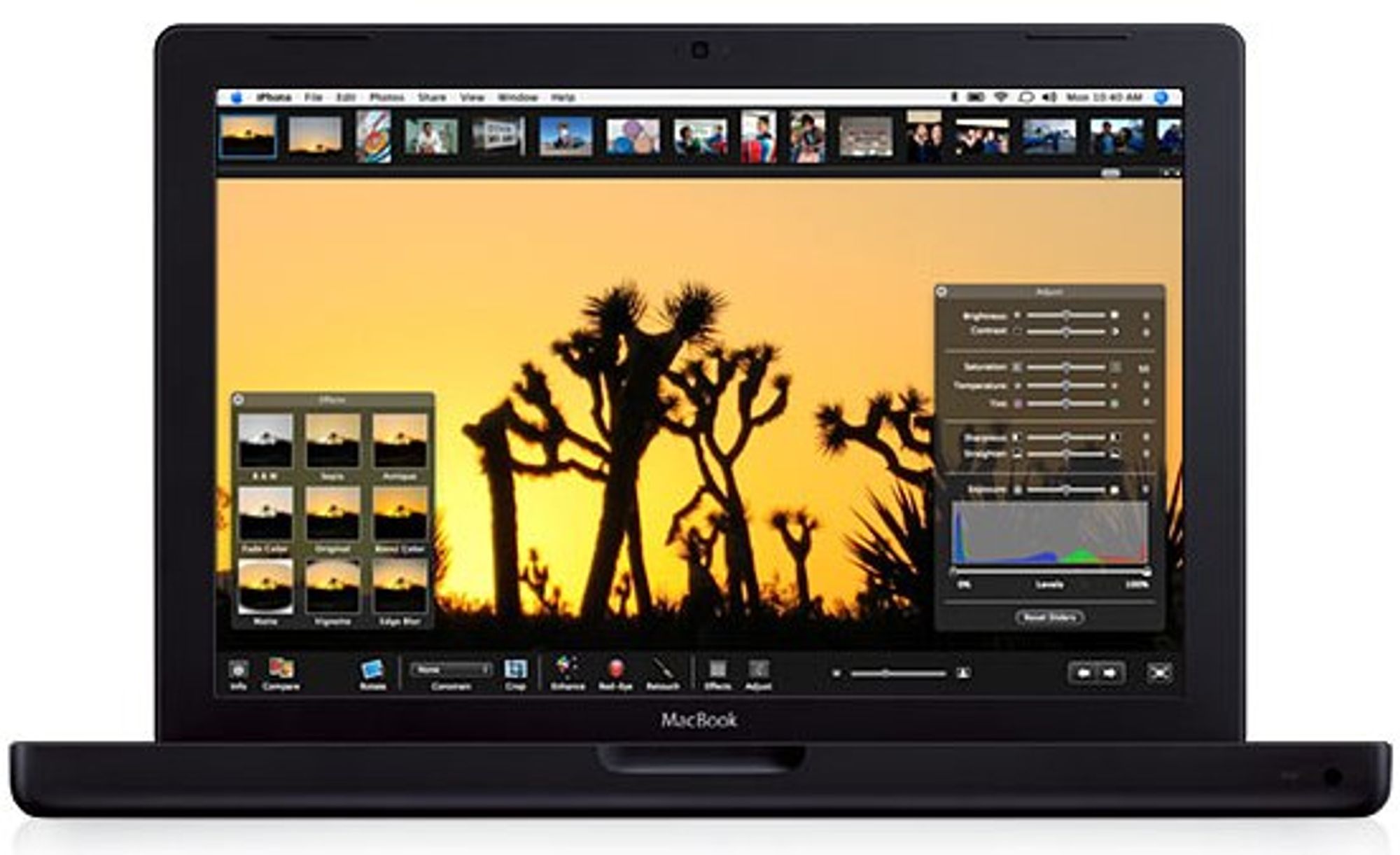
Task: Click the Wi-Fi status icon
Action: pyautogui.click(x=1001, y=97)
